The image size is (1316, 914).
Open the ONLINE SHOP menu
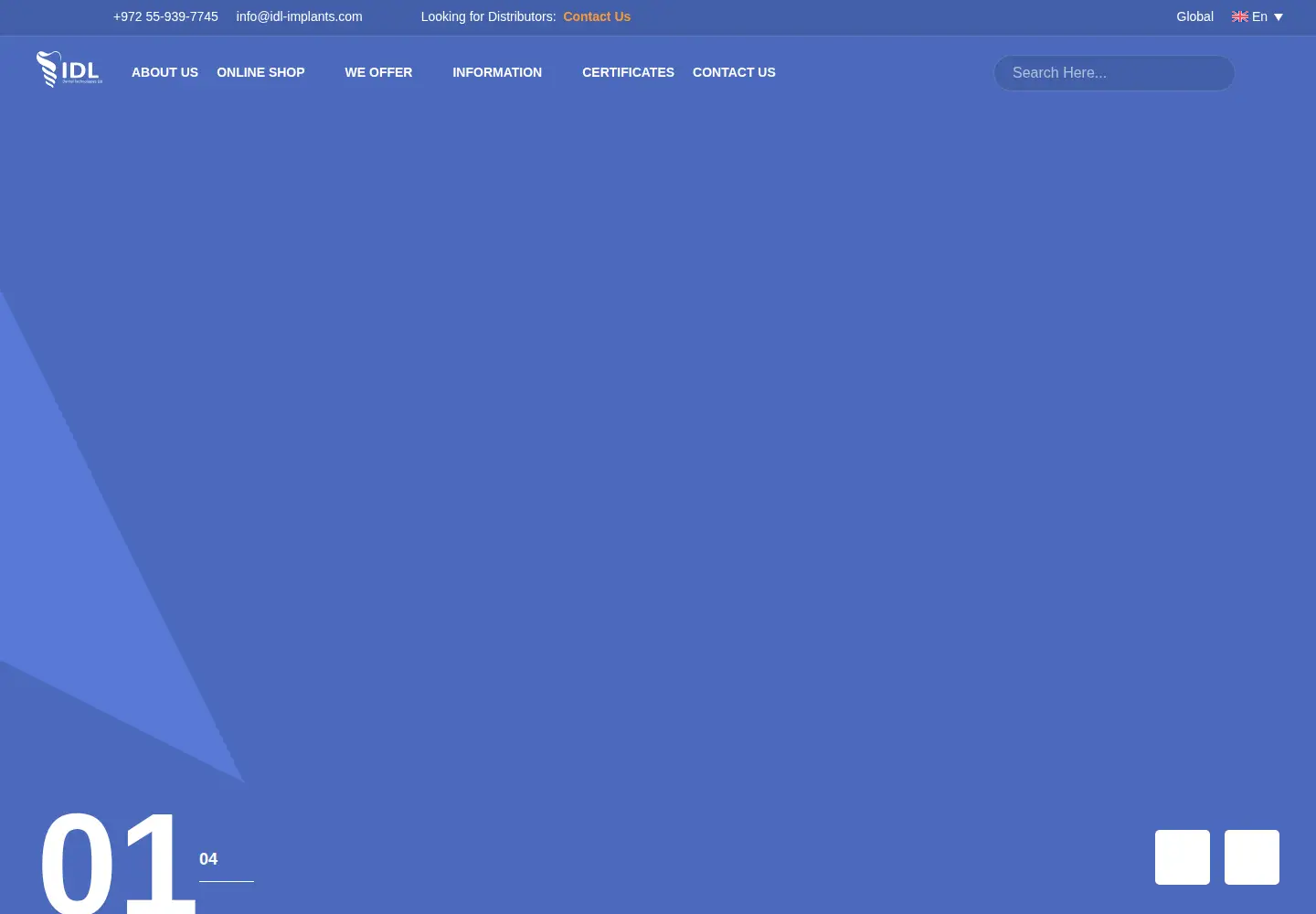point(260,72)
